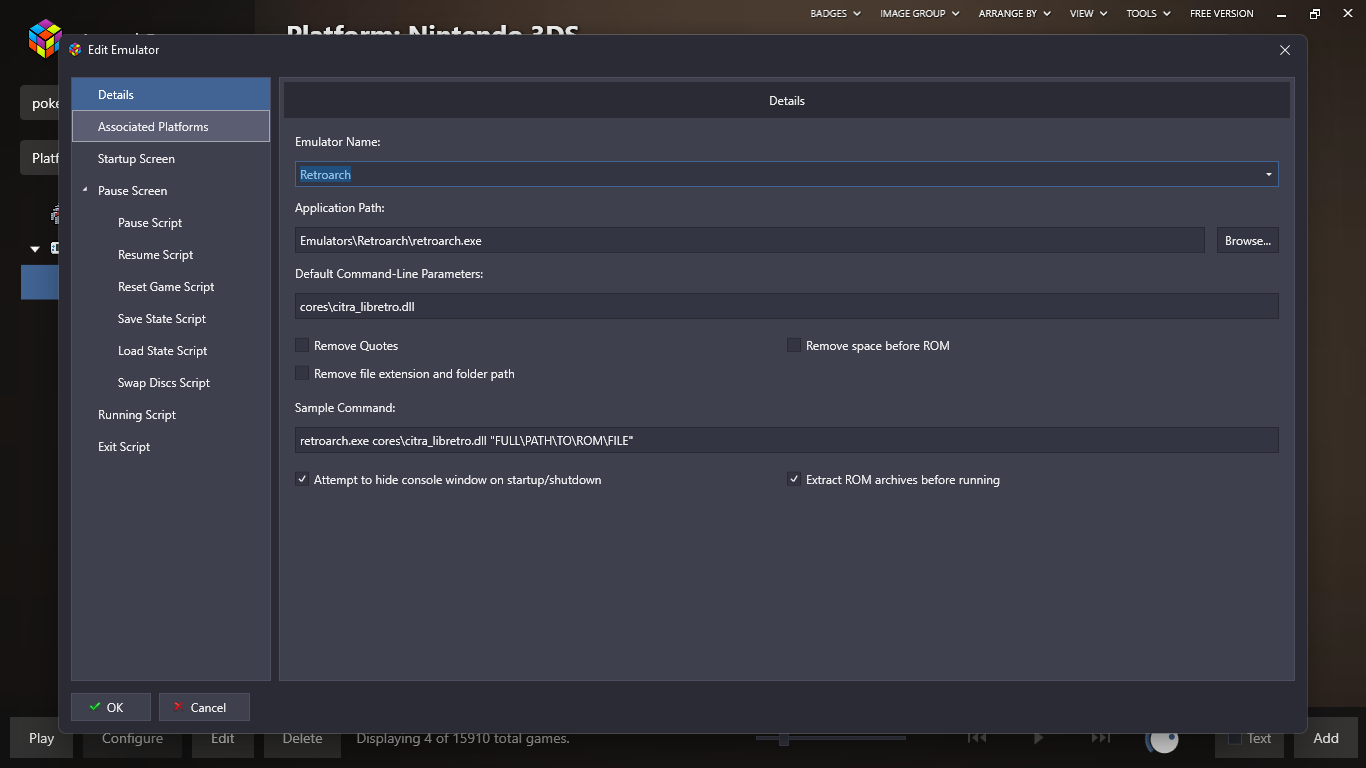This screenshot has height=768, width=1366.
Task: Click the previous track media button
Action: tap(977, 738)
